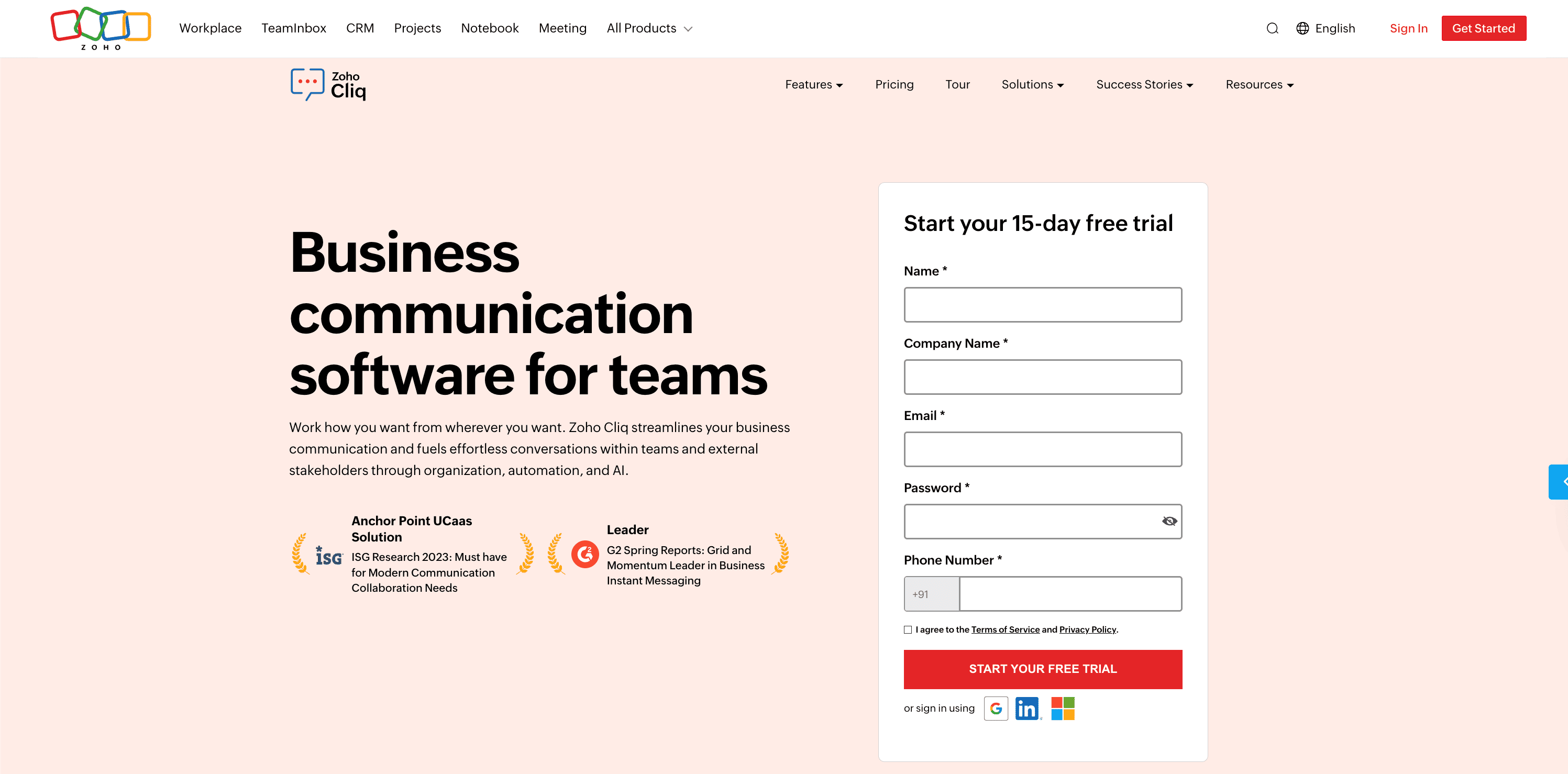Sign in using Microsoft icon
This screenshot has width=1568, height=774.
pyautogui.click(x=1062, y=709)
